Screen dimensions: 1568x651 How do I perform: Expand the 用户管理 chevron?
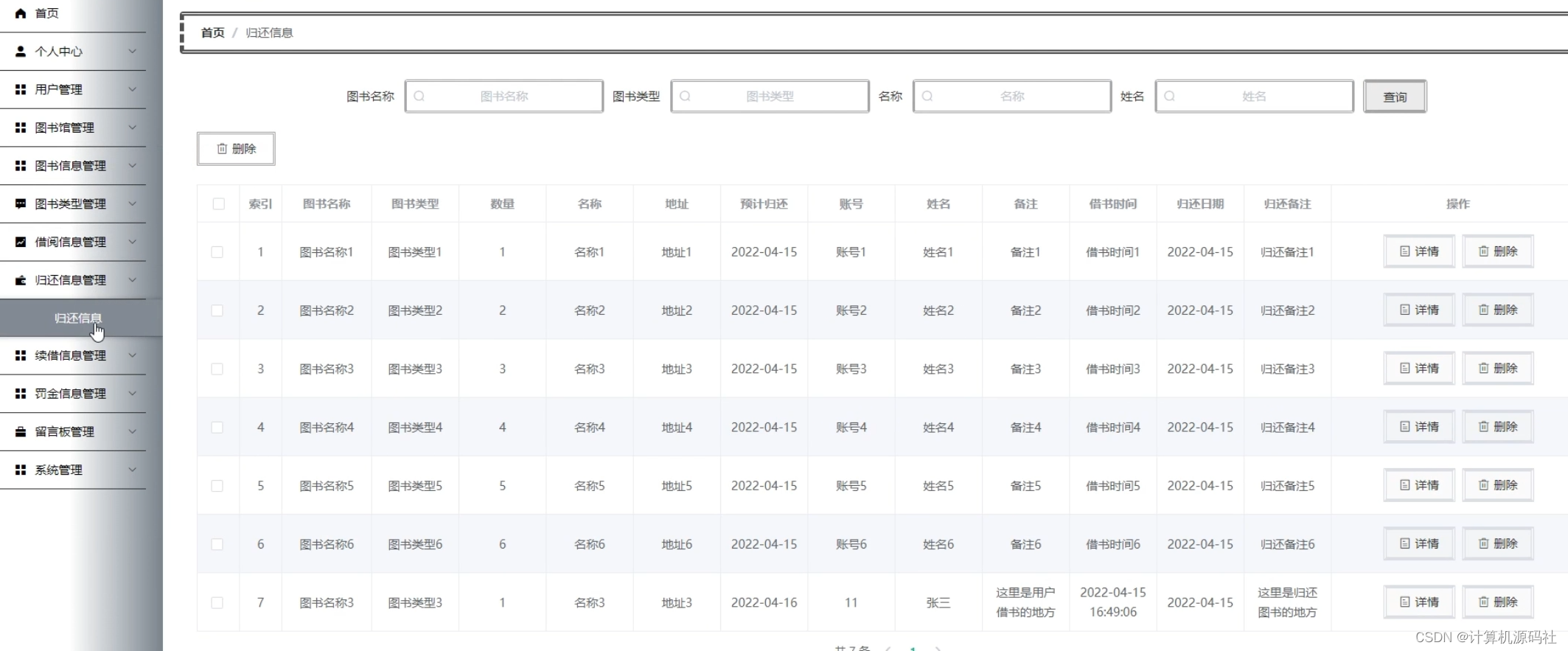pos(133,89)
